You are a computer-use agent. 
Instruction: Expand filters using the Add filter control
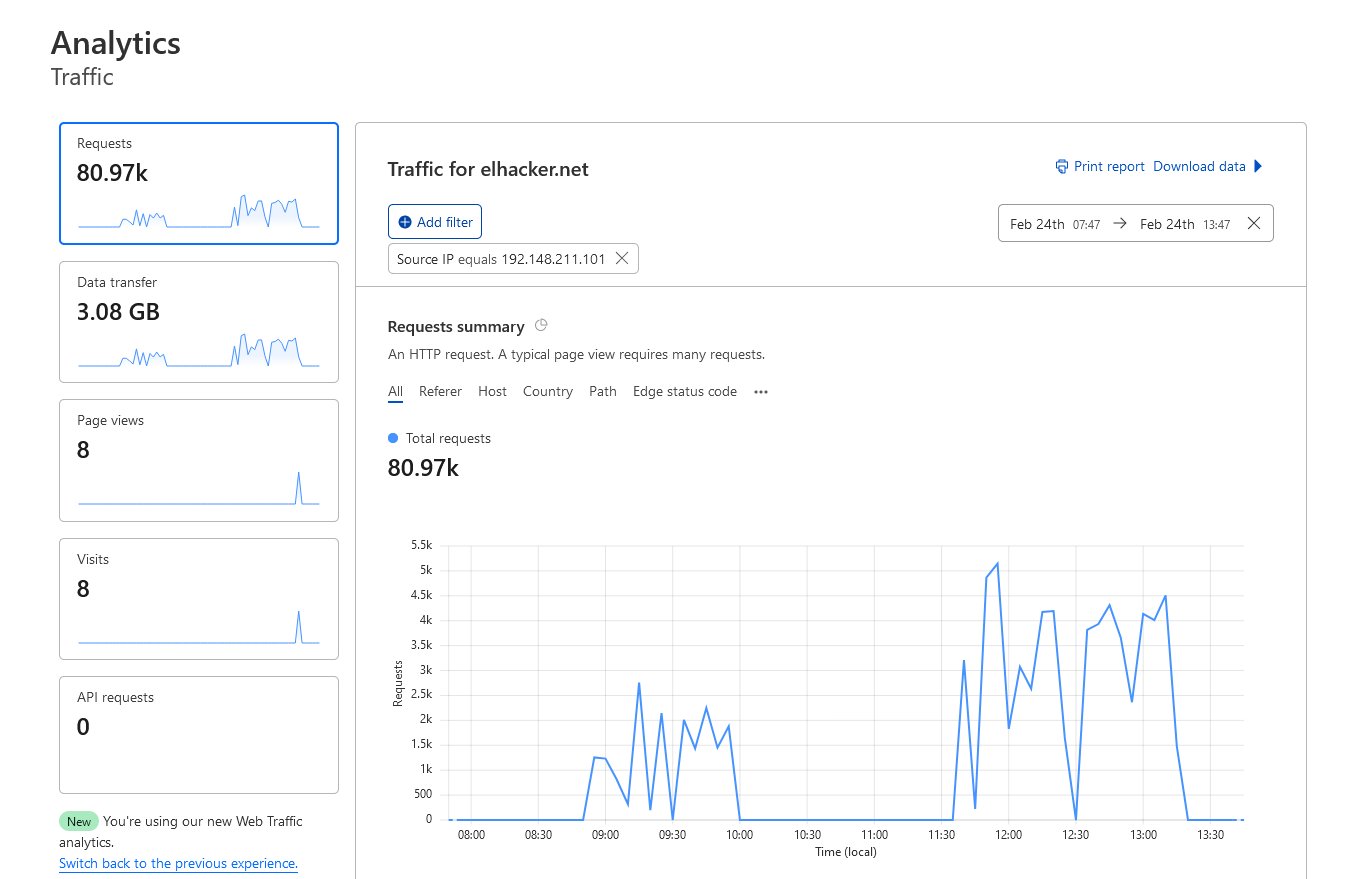pos(434,221)
